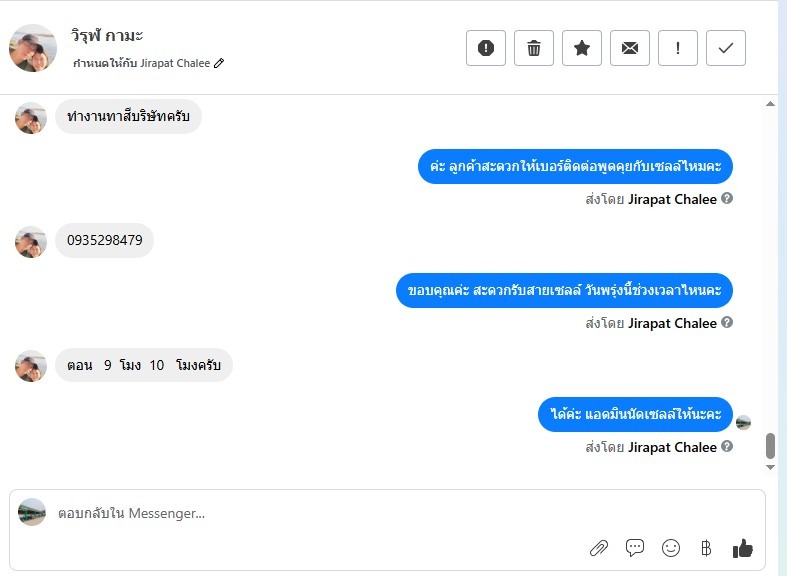The image size is (787, 576).
Task: Open วิรุฬ กามะ profile picture in header
Action: coord(33,48)
